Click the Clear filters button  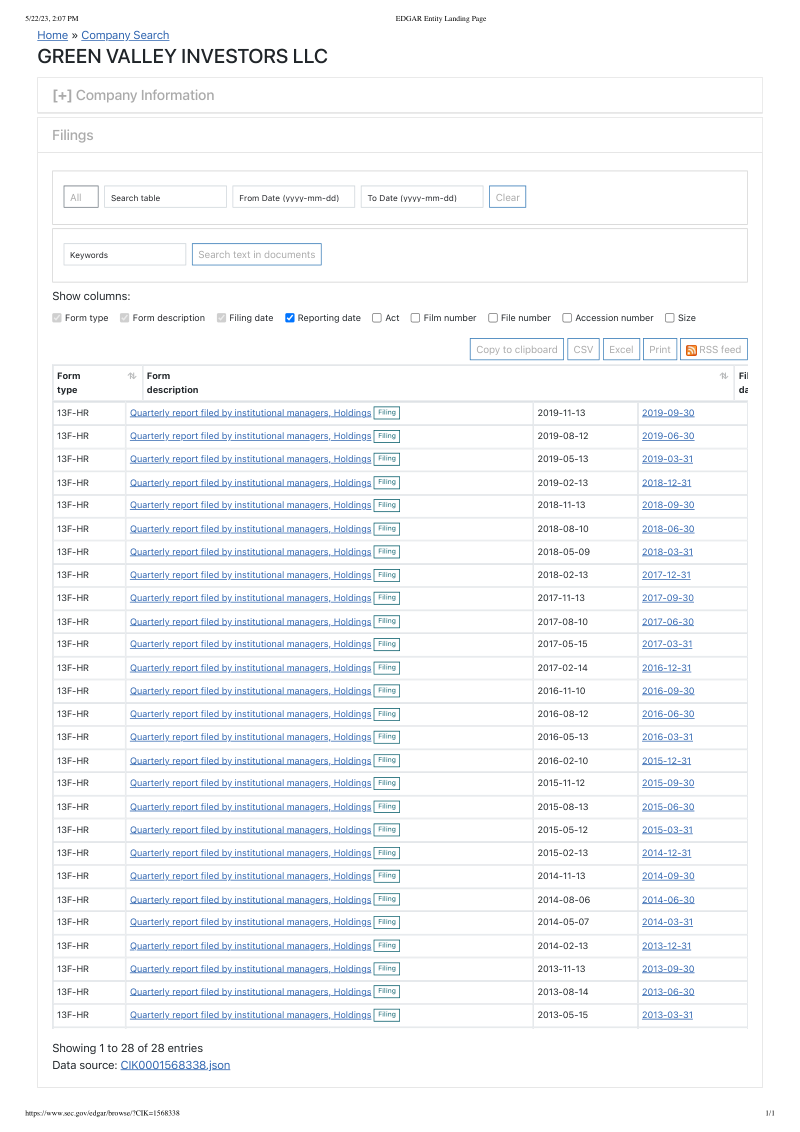[508, 197]
